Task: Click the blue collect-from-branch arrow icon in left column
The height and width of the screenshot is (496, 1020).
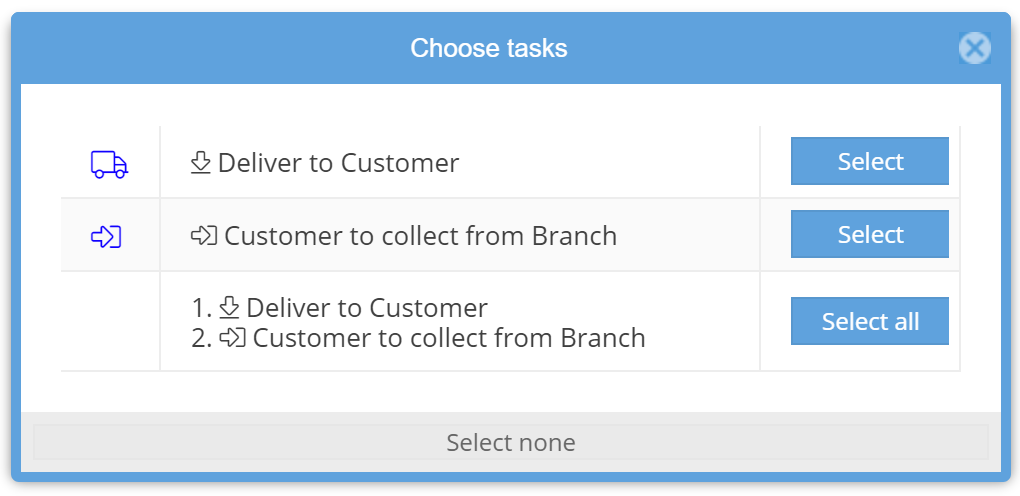Action: tap(106, 237)
